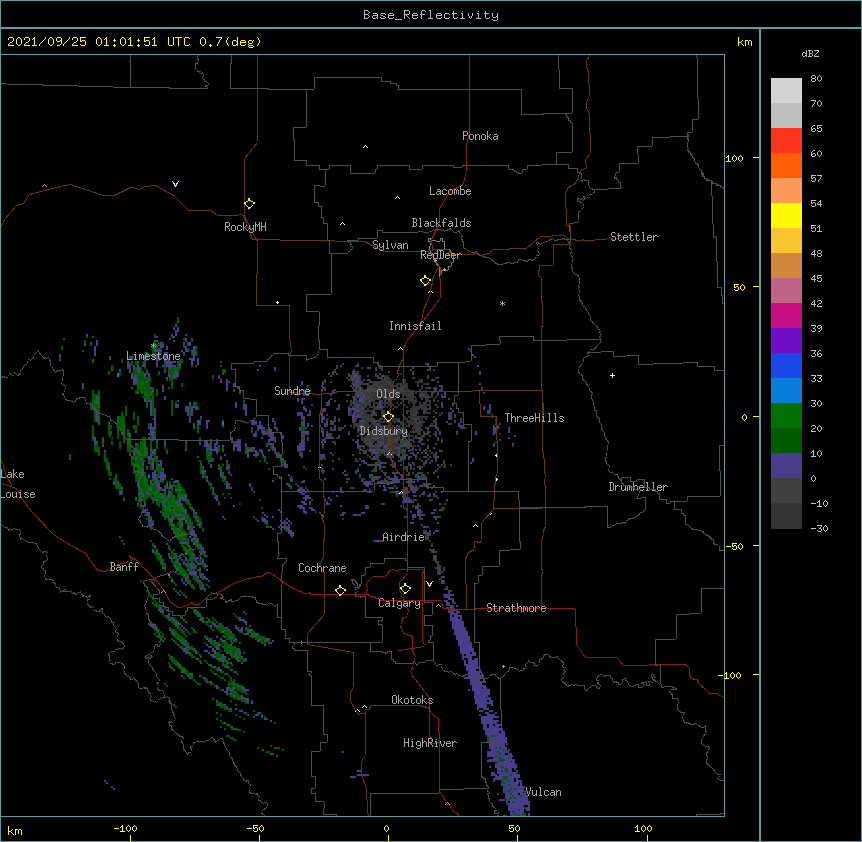Click the Drumheller label
Image resolution: width=862 pixels, height=842 pixels.
[x=638, y=487]
